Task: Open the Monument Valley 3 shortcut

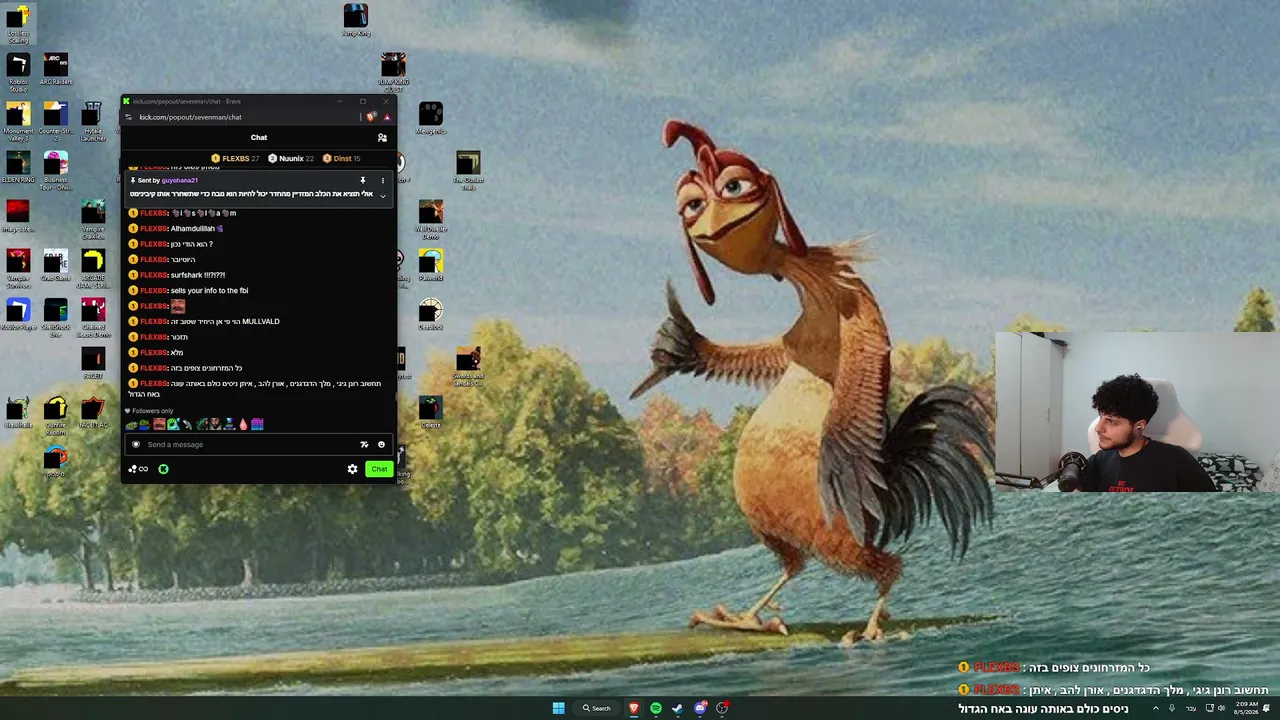Action: point(18,120)
